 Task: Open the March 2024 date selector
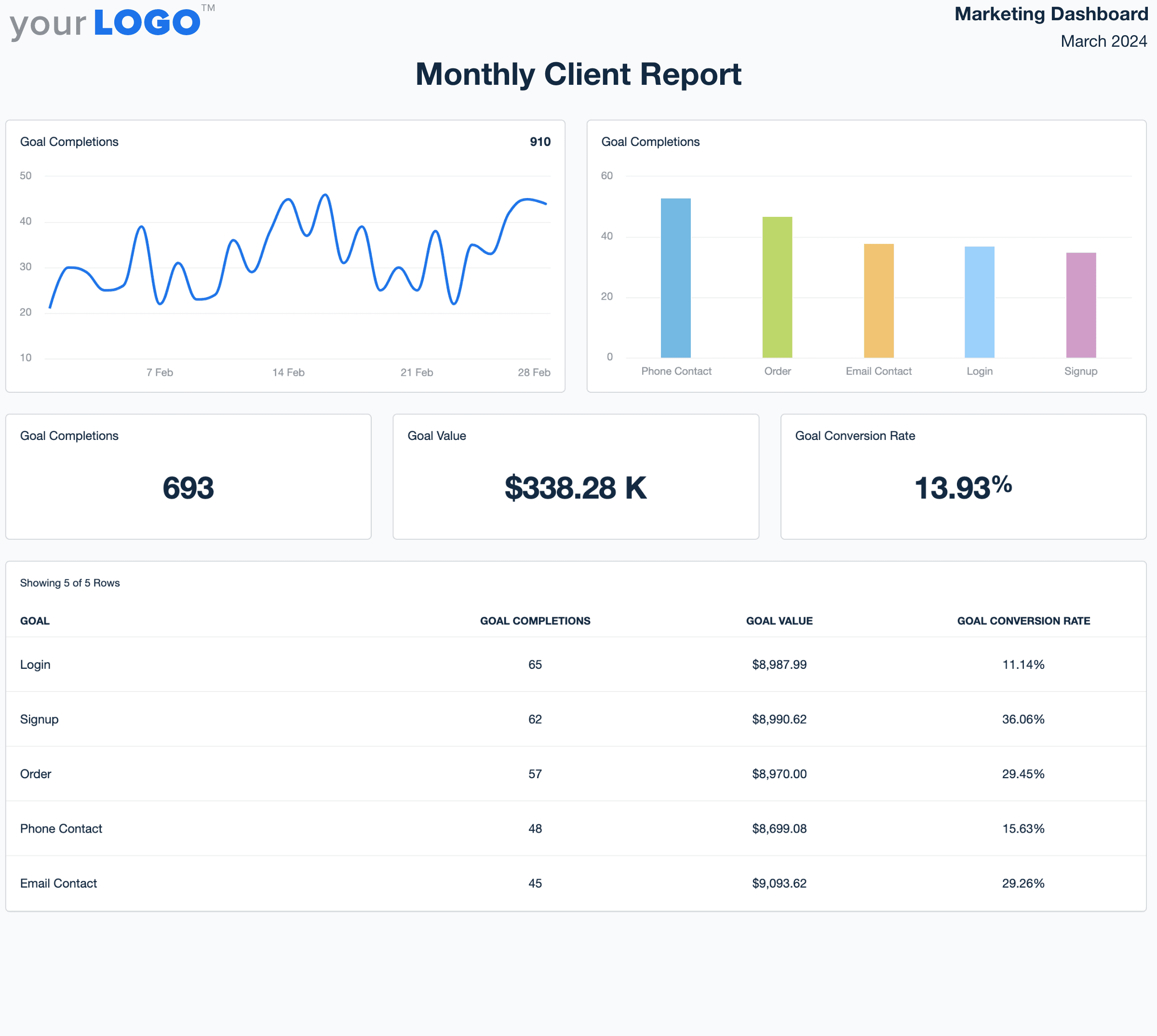(x=1103, y=40)
